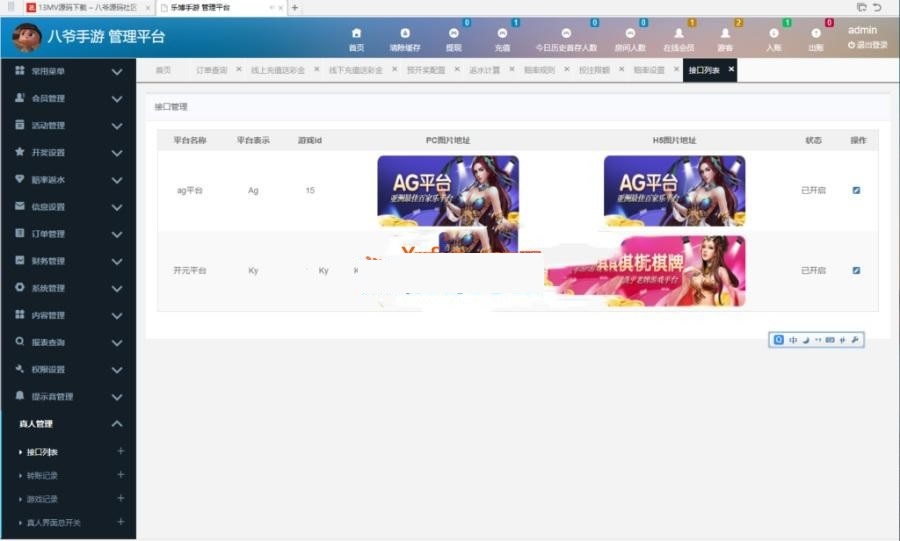Click the 清除缓存 clear cache icon
This screenshot has width=900, height=541.
(x=404, y=35)
